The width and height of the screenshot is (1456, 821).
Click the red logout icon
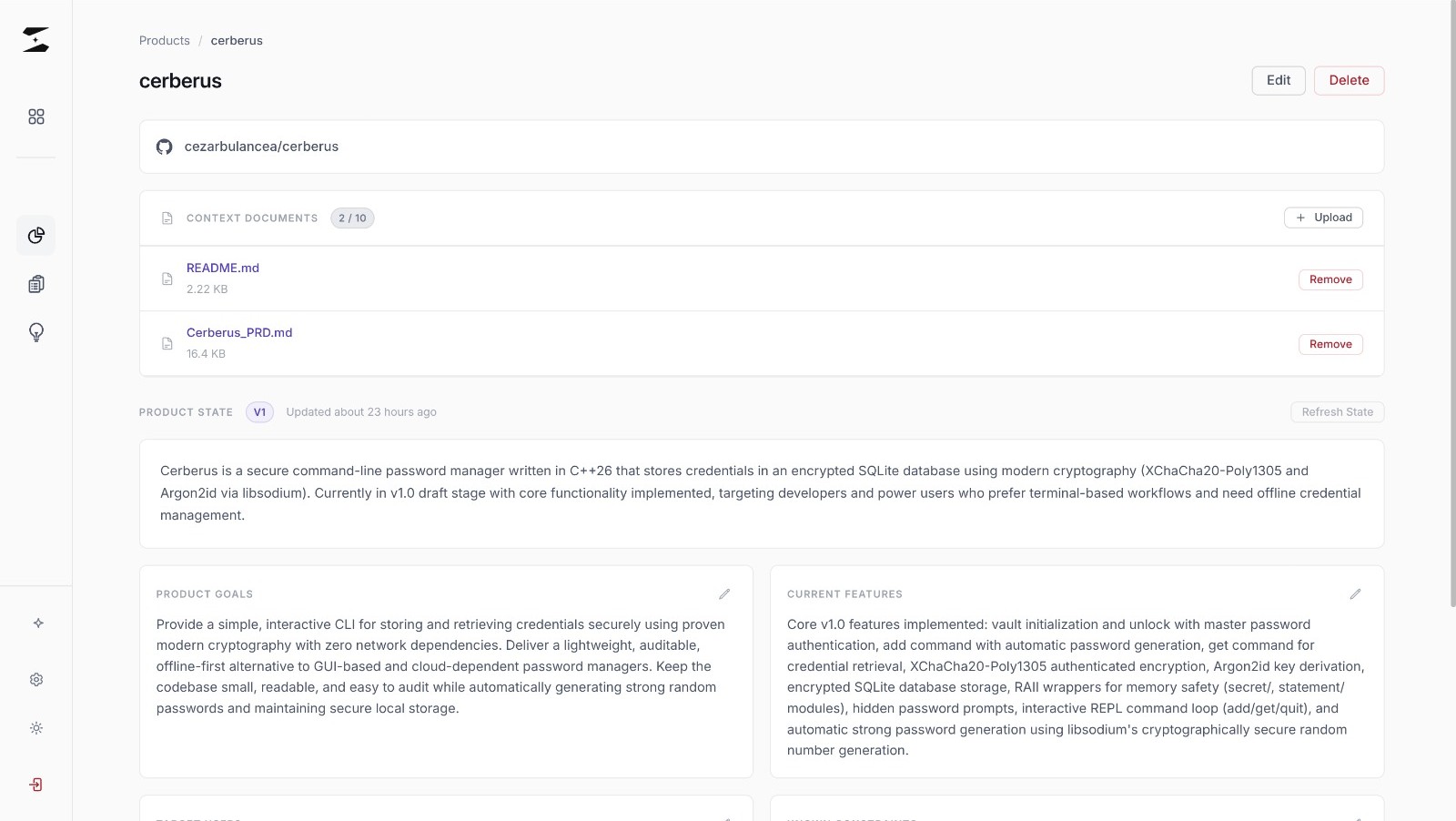click(x=35, y=784)
